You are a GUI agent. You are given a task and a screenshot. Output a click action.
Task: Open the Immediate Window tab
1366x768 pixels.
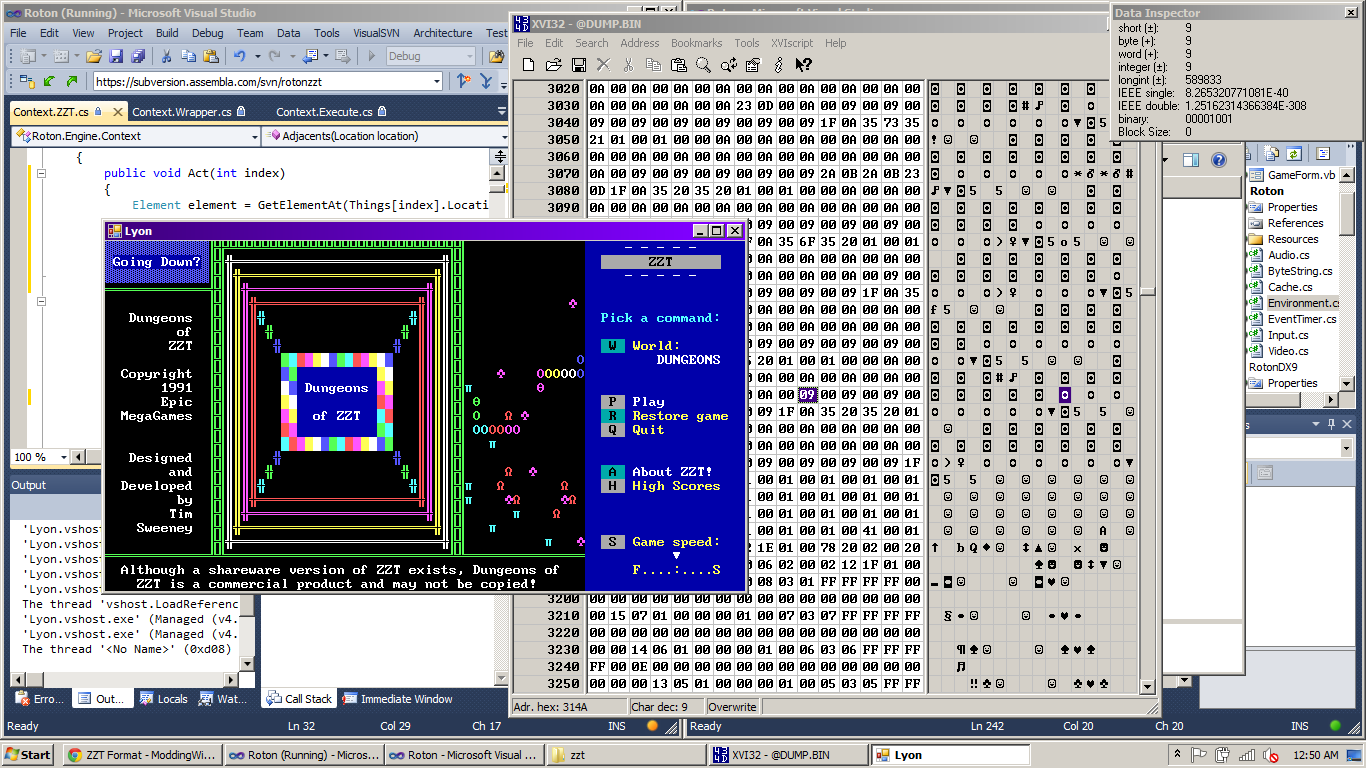pyautogui.click(x=397, y=699)
